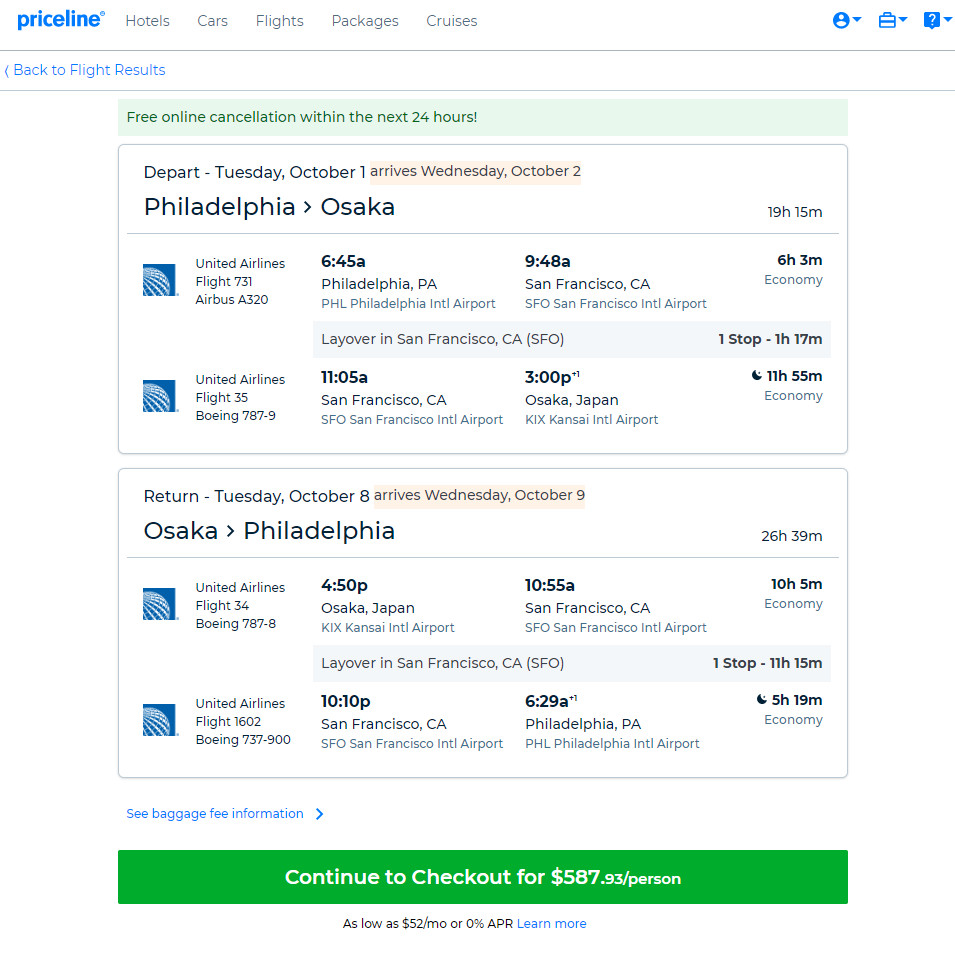Click KIX Kansai Intl Airport under 3:00p
955x969 pixels.
[x=592, y=420]
